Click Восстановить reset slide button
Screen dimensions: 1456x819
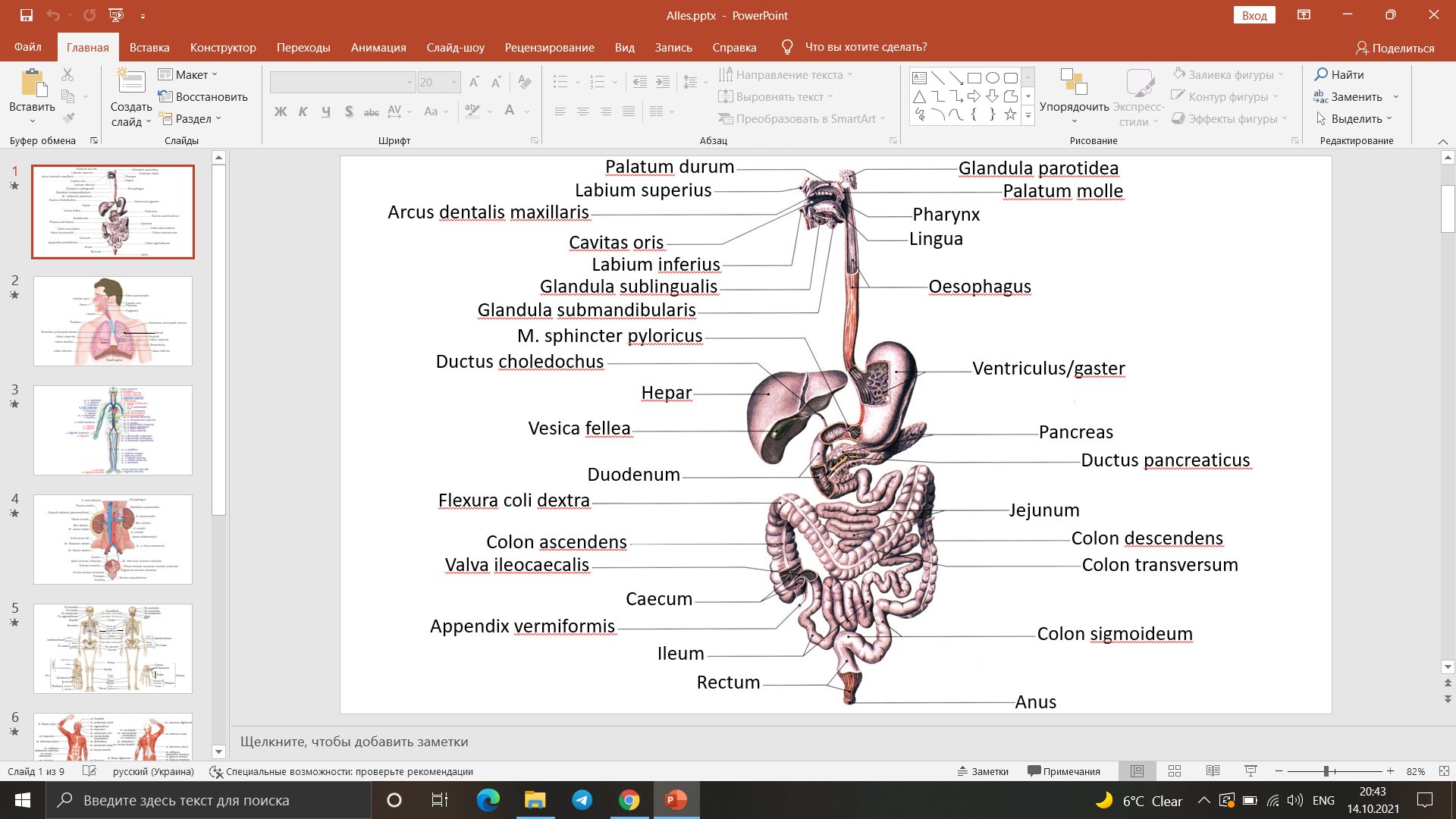tap(203, 96)
